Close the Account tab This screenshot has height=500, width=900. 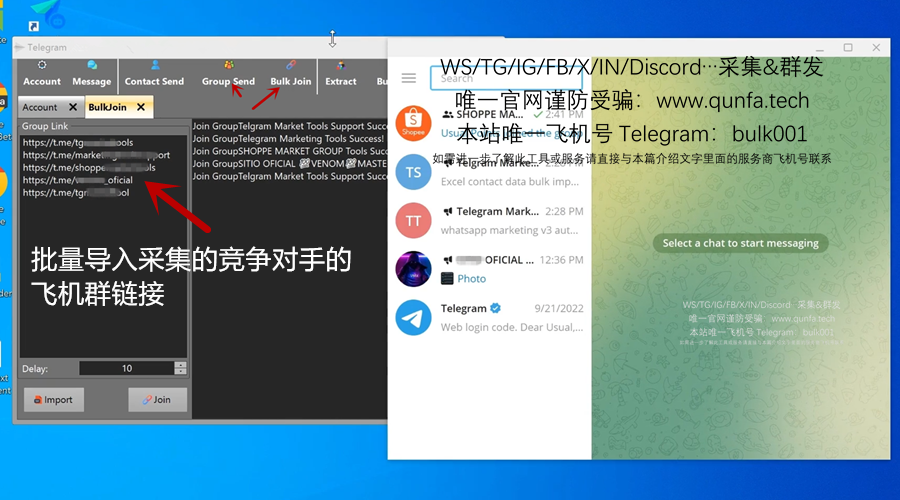click(73, 107)
